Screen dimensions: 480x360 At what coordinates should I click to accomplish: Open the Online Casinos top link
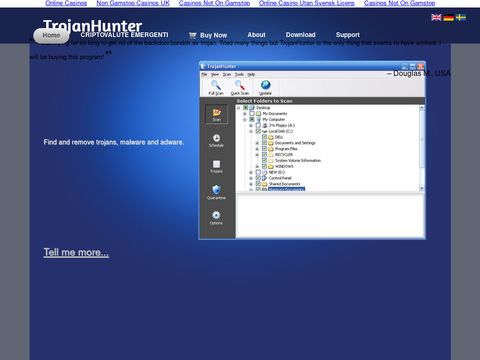[66, 3]
